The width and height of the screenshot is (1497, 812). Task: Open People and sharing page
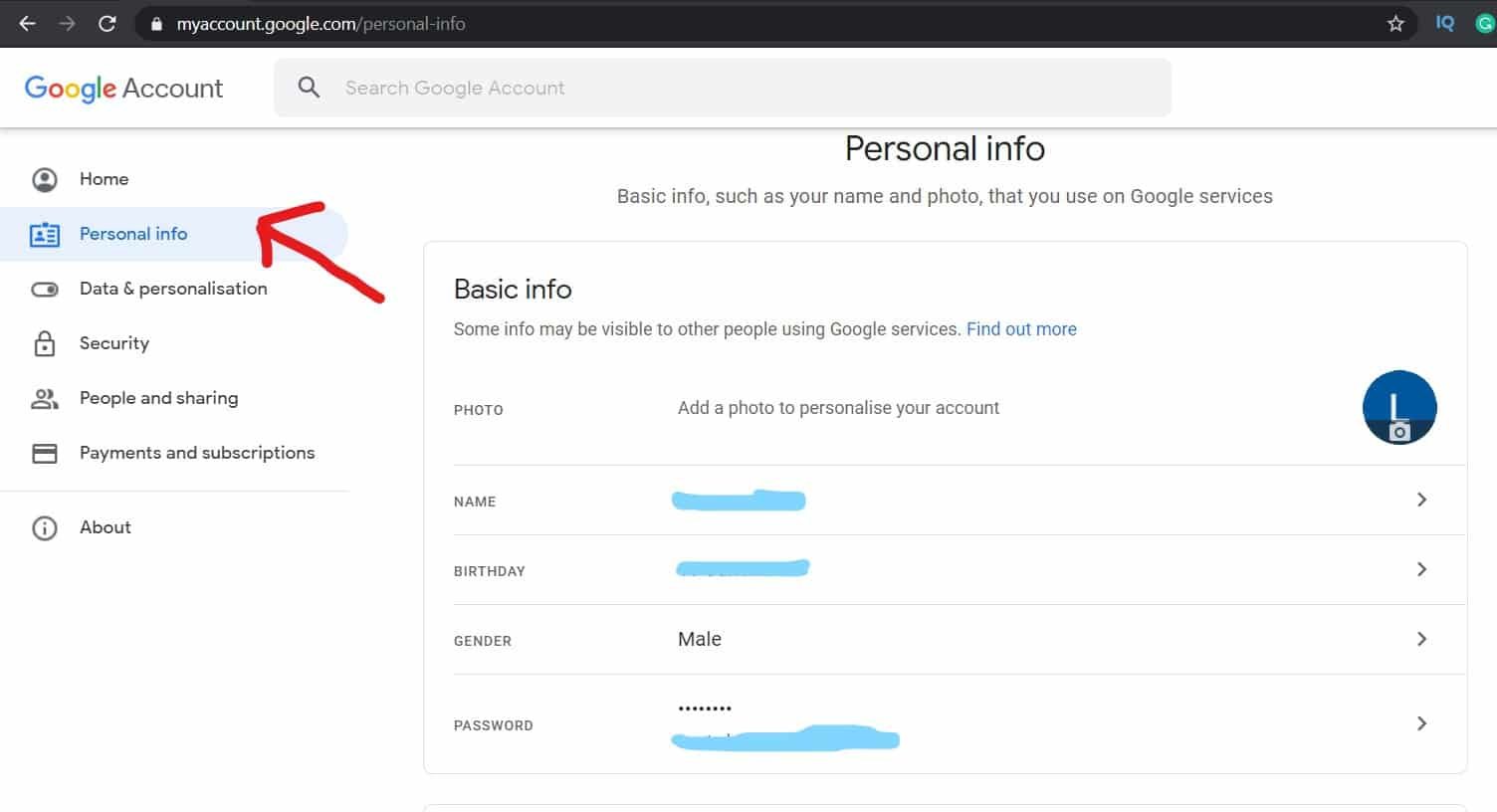158,398
